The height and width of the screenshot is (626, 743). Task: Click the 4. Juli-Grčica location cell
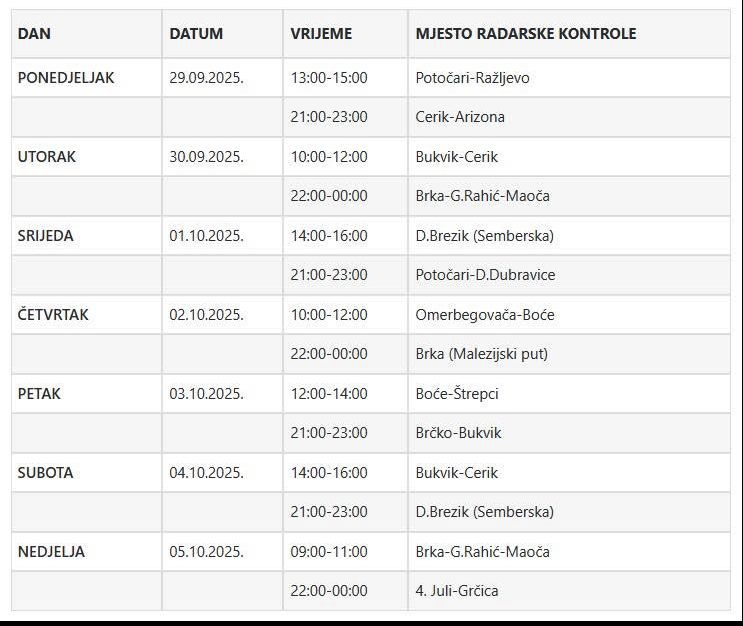point(457,591)
